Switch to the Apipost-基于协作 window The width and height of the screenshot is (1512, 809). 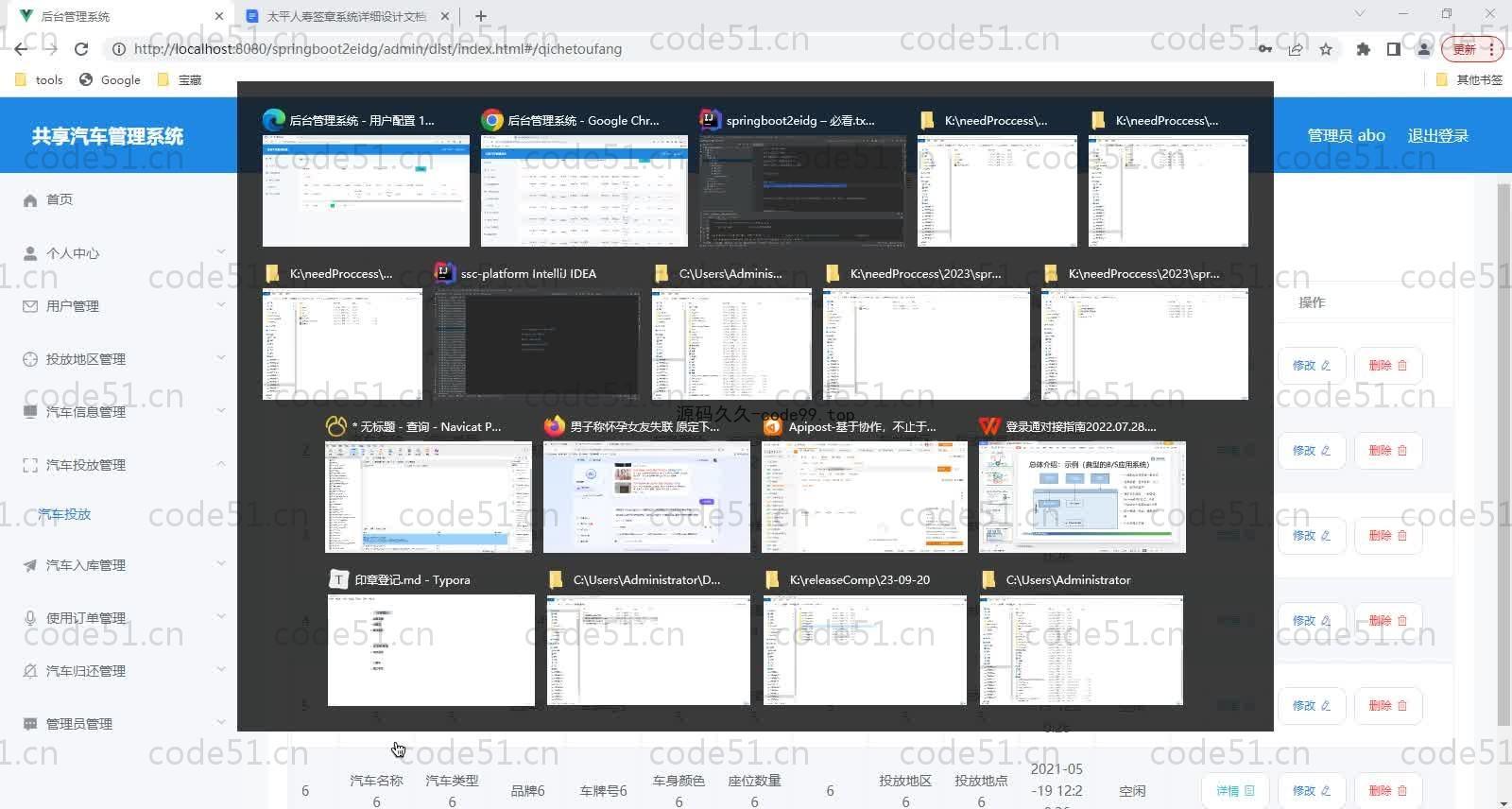click(x=865, y=497)
